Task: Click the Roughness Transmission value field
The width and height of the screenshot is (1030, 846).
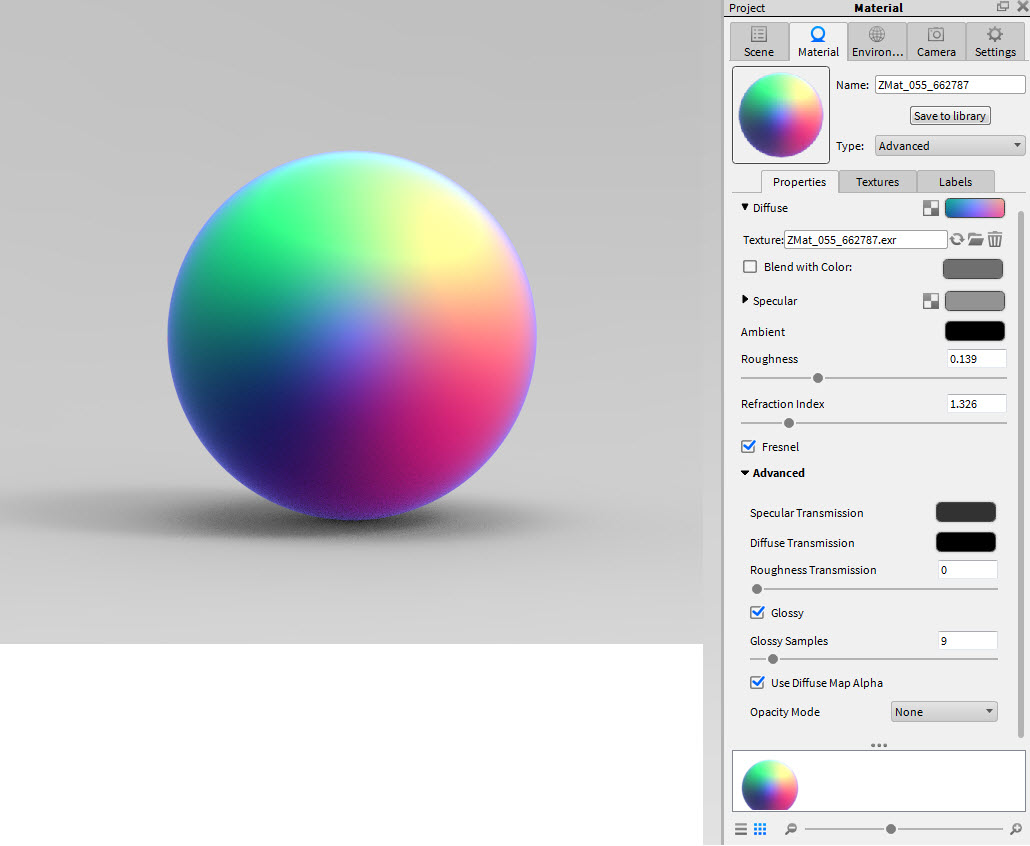Action: point(968,569)
